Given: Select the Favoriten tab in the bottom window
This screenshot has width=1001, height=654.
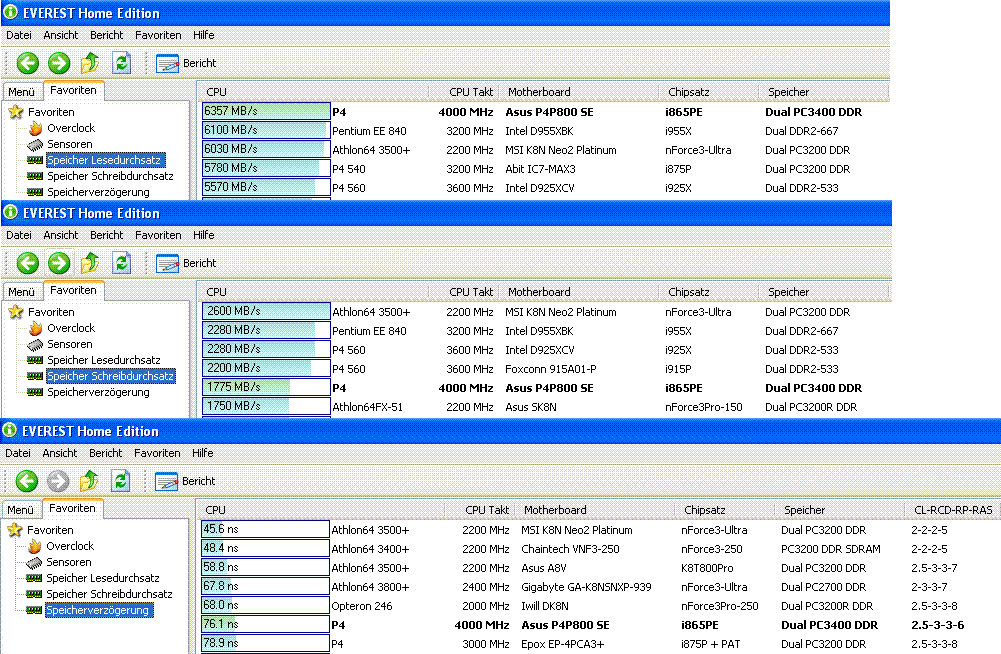Looking at the screenshot, I should click(x=72, y=508).
